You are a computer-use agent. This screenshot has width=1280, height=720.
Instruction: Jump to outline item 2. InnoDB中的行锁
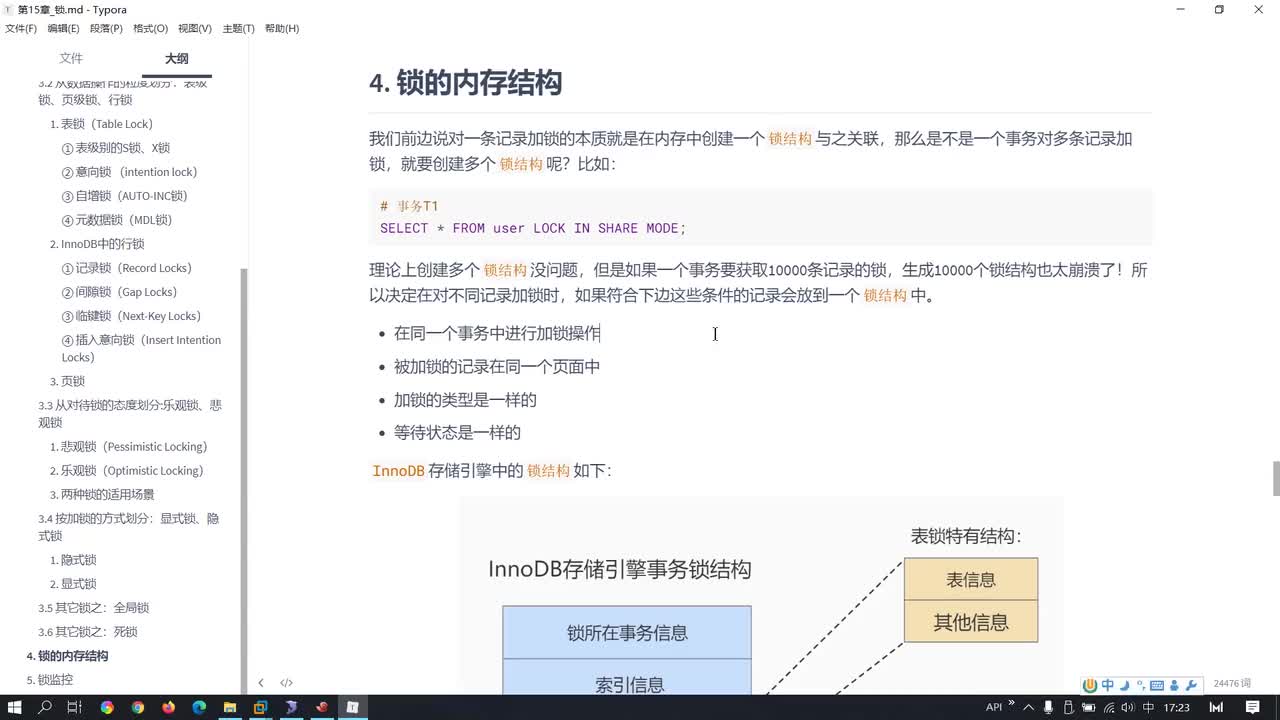[x=97, y=244]
